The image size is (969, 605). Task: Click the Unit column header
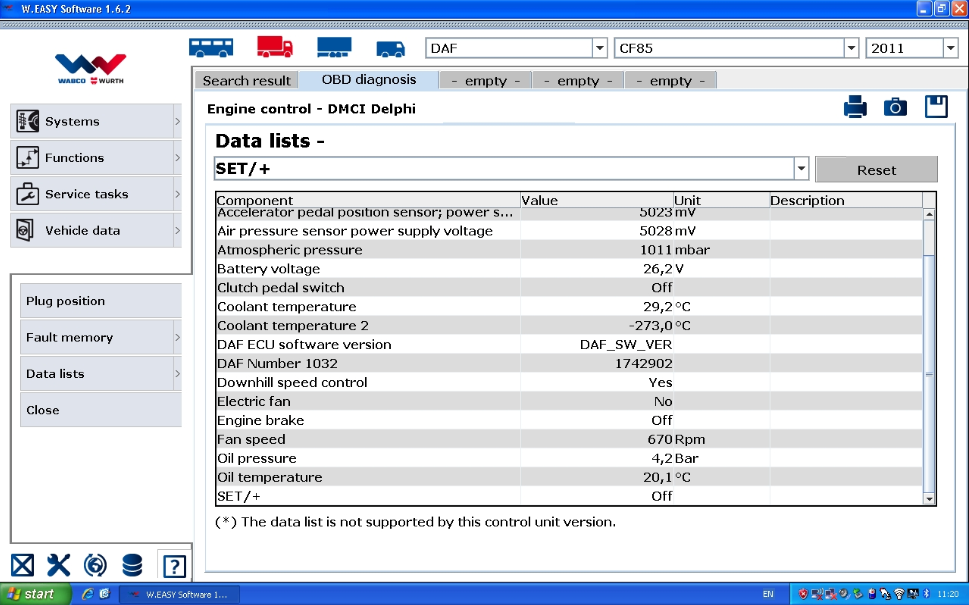(721, 200)
